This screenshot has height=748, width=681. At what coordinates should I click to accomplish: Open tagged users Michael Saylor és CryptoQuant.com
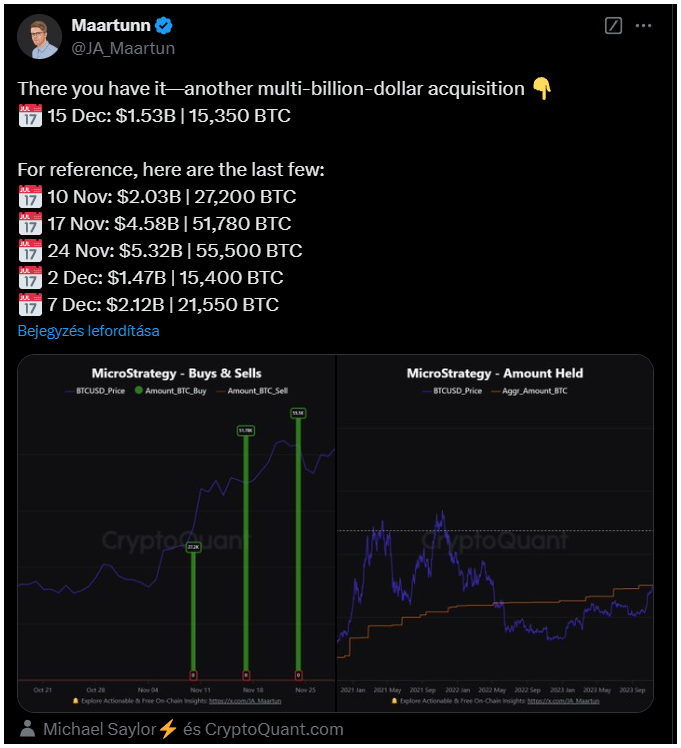(193, 728)
